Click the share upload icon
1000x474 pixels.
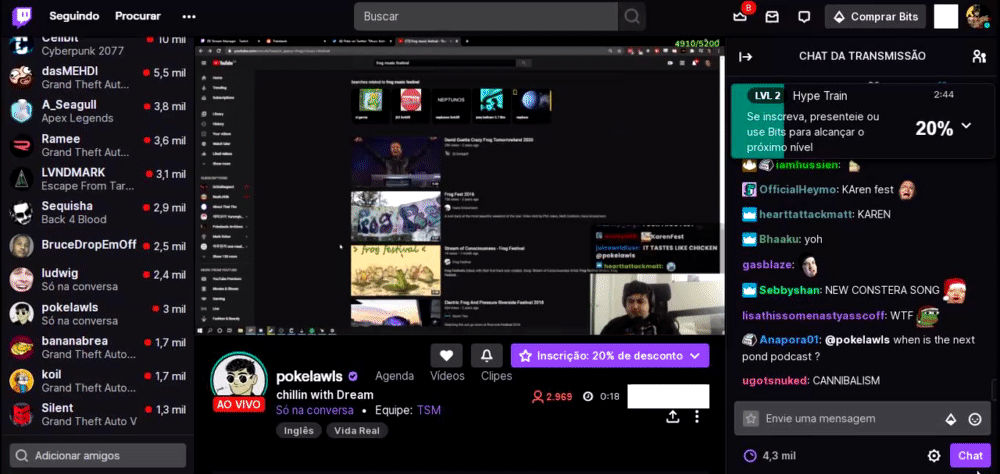click(672, 417)
